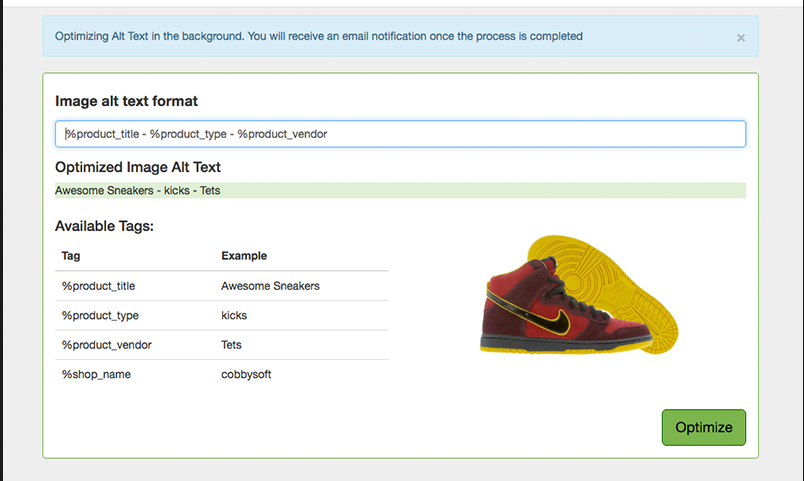Dismiss the alt text notification banner

point(740,38)
